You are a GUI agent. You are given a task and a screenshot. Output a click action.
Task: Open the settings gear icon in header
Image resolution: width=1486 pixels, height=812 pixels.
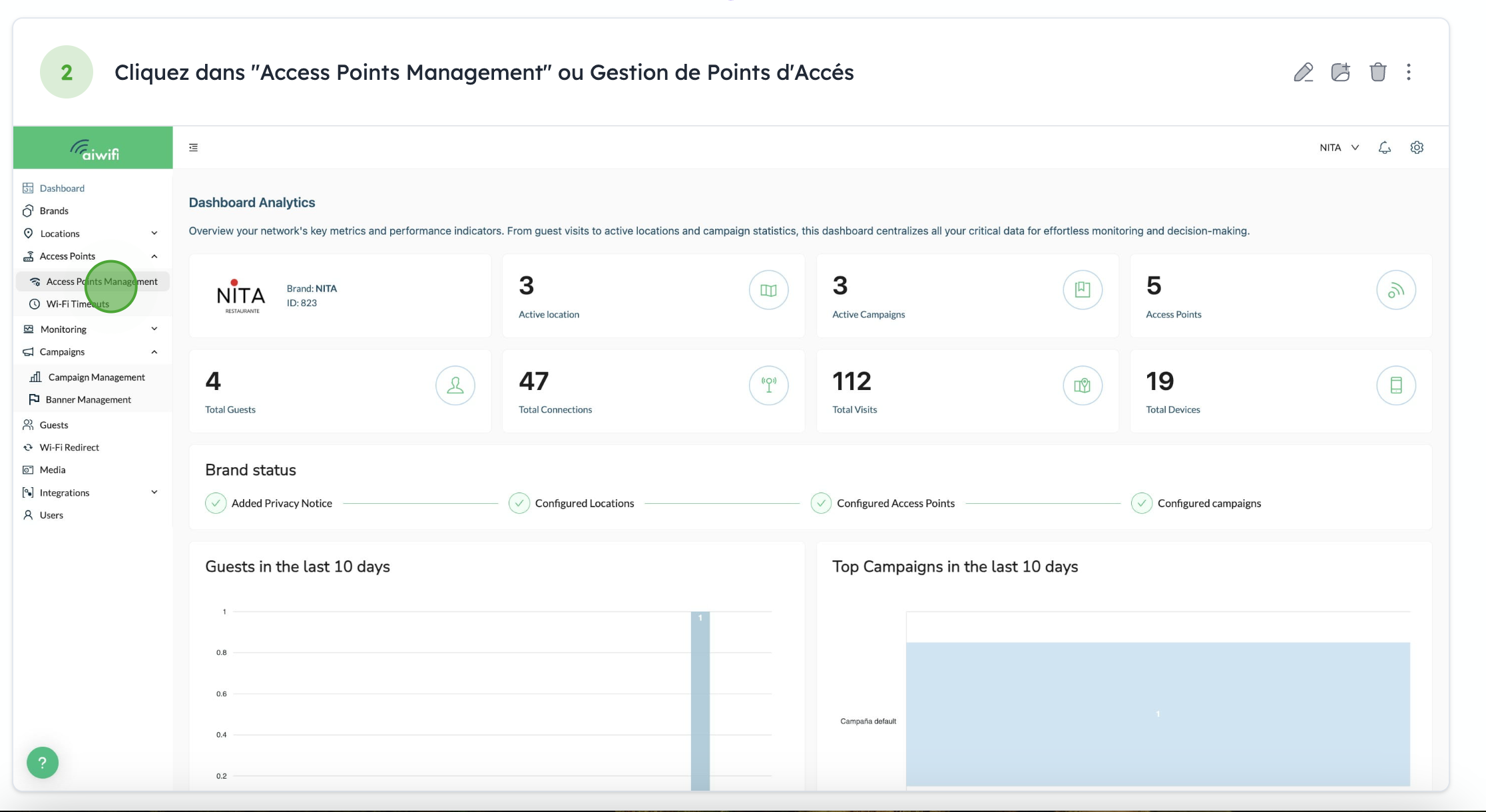(1417, 148)
